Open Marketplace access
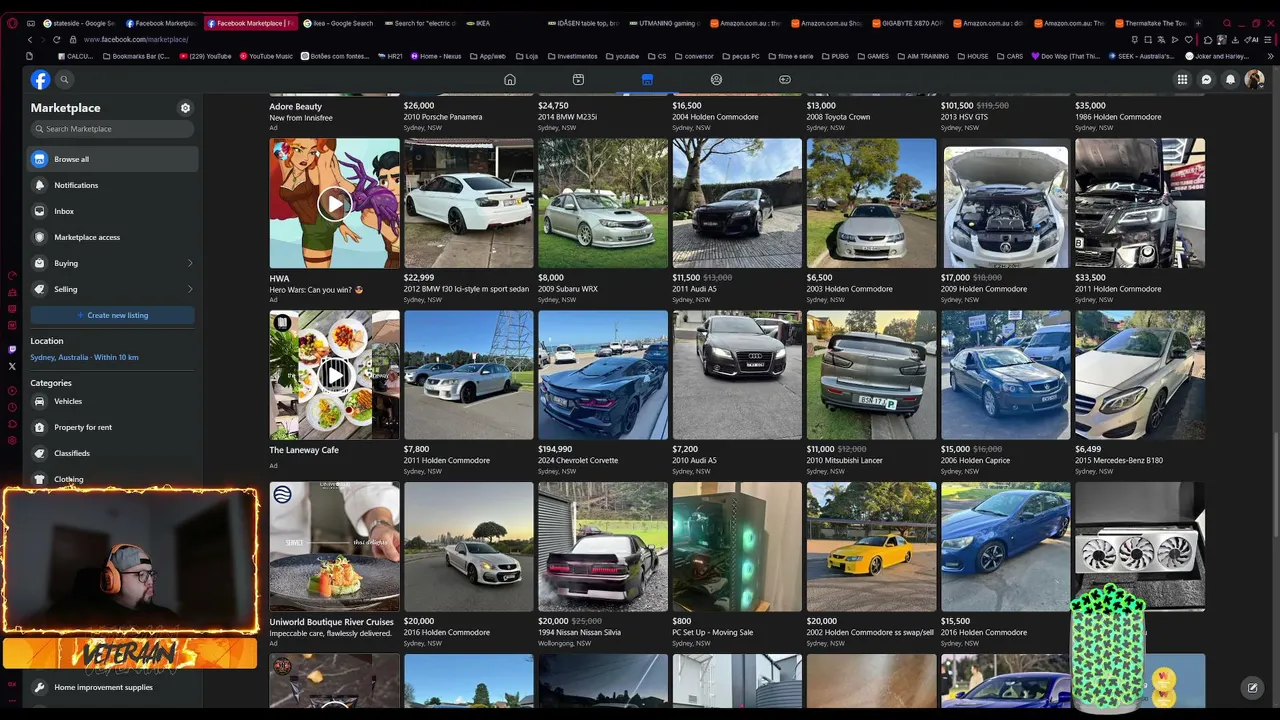Screen dimensions: 1280x720 pyautogui.click(x=113, y=237)
